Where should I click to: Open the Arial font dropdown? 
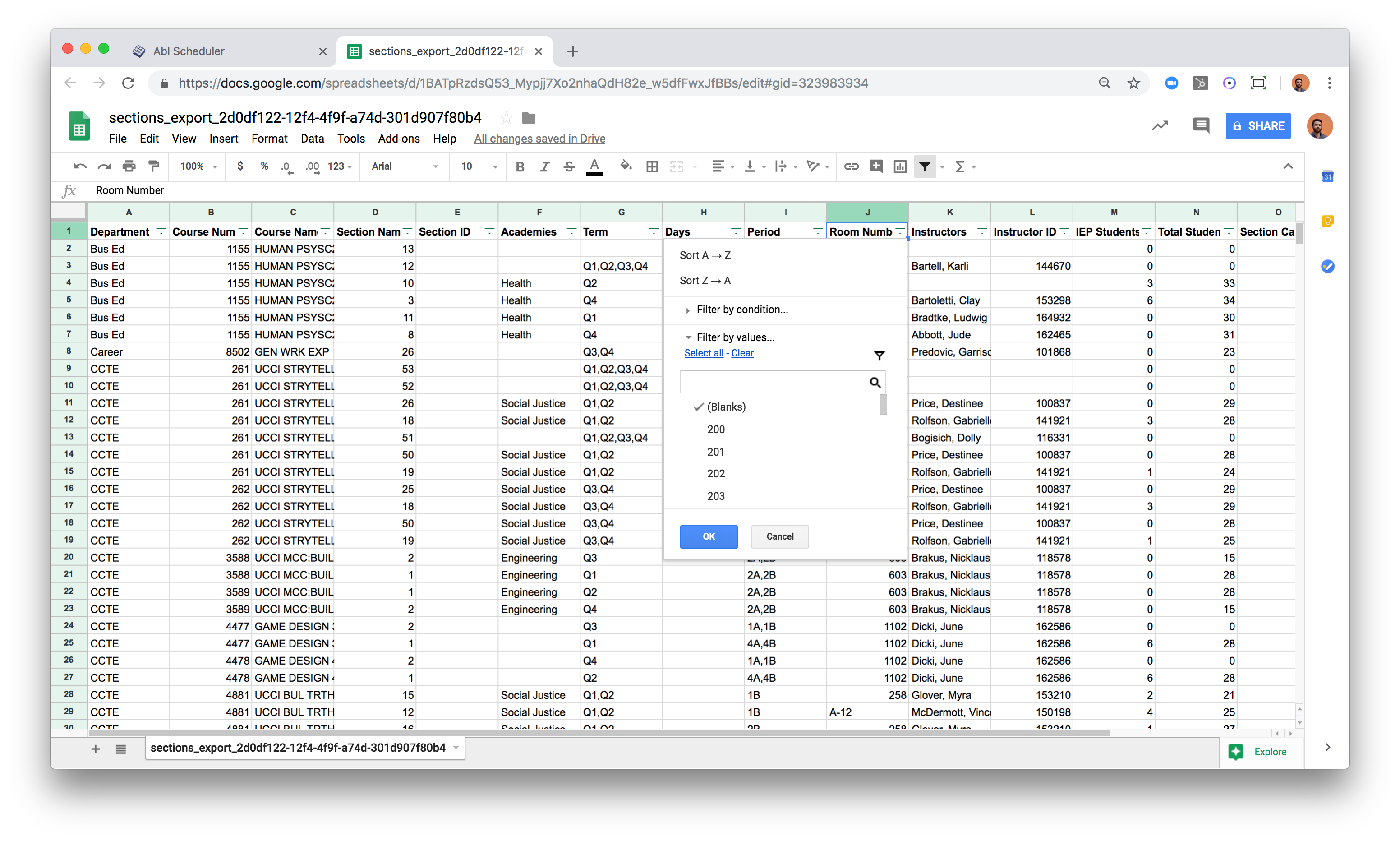coord(405,166)
